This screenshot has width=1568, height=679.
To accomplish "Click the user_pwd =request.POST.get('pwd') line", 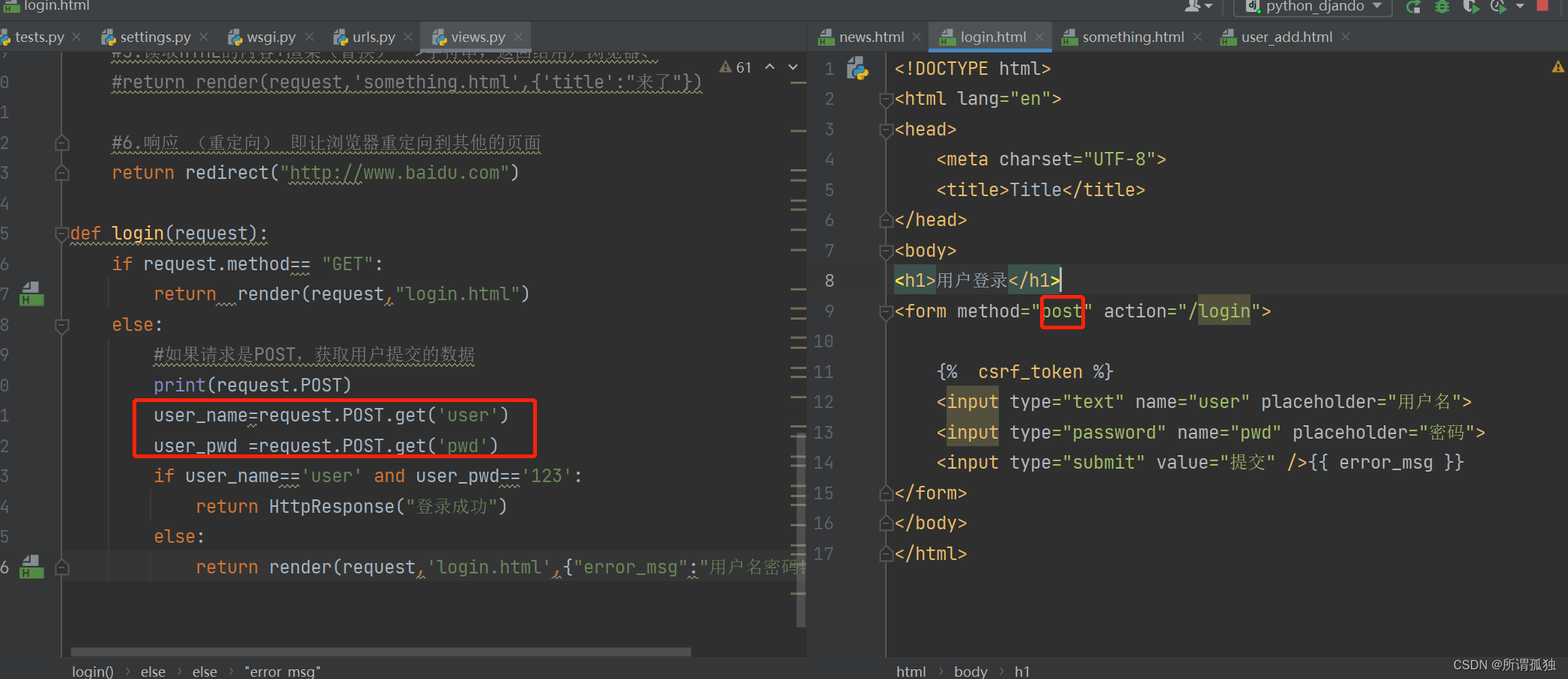I will click(x=326, y=446).
